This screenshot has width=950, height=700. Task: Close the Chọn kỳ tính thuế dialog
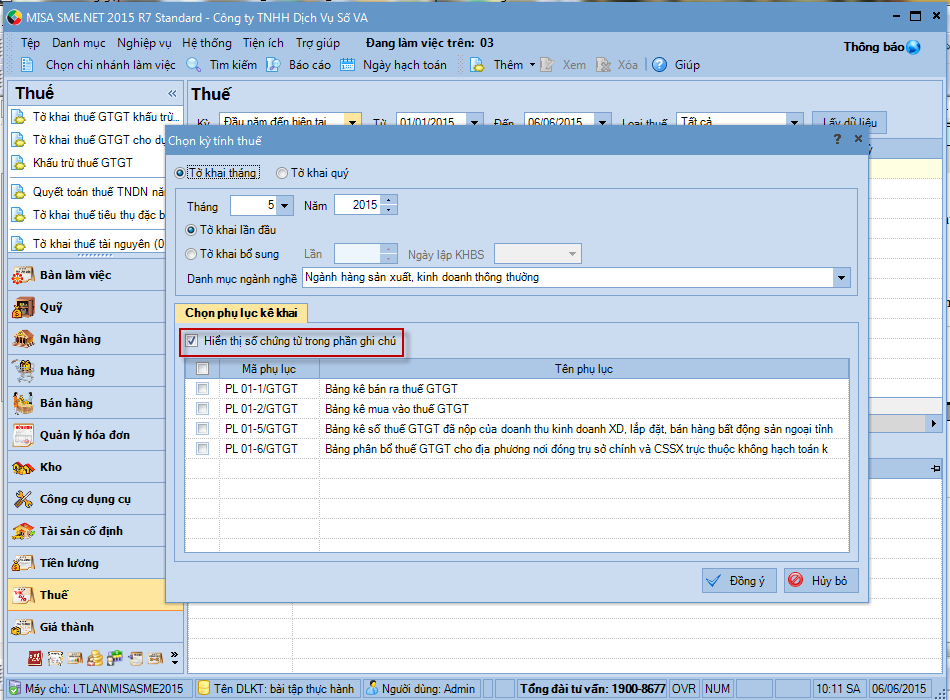[859, 139]
